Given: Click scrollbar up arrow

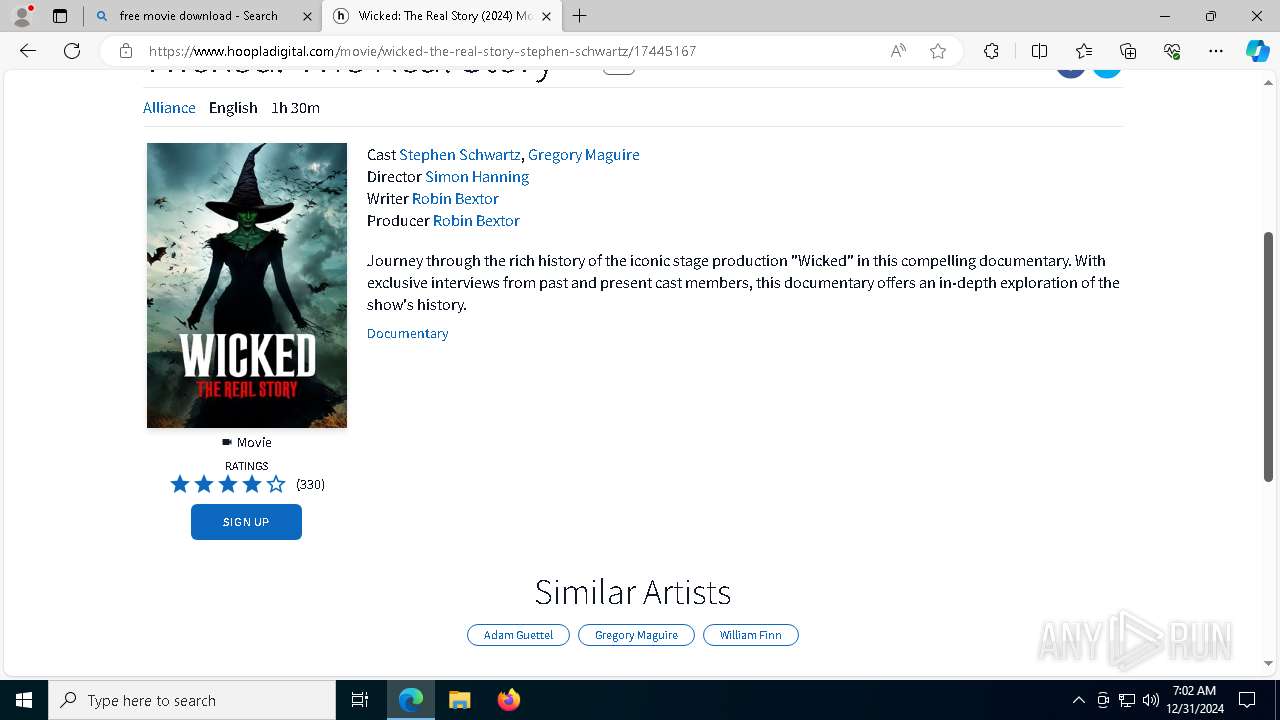Looking at the screenshot, I should coord(1269,81).
